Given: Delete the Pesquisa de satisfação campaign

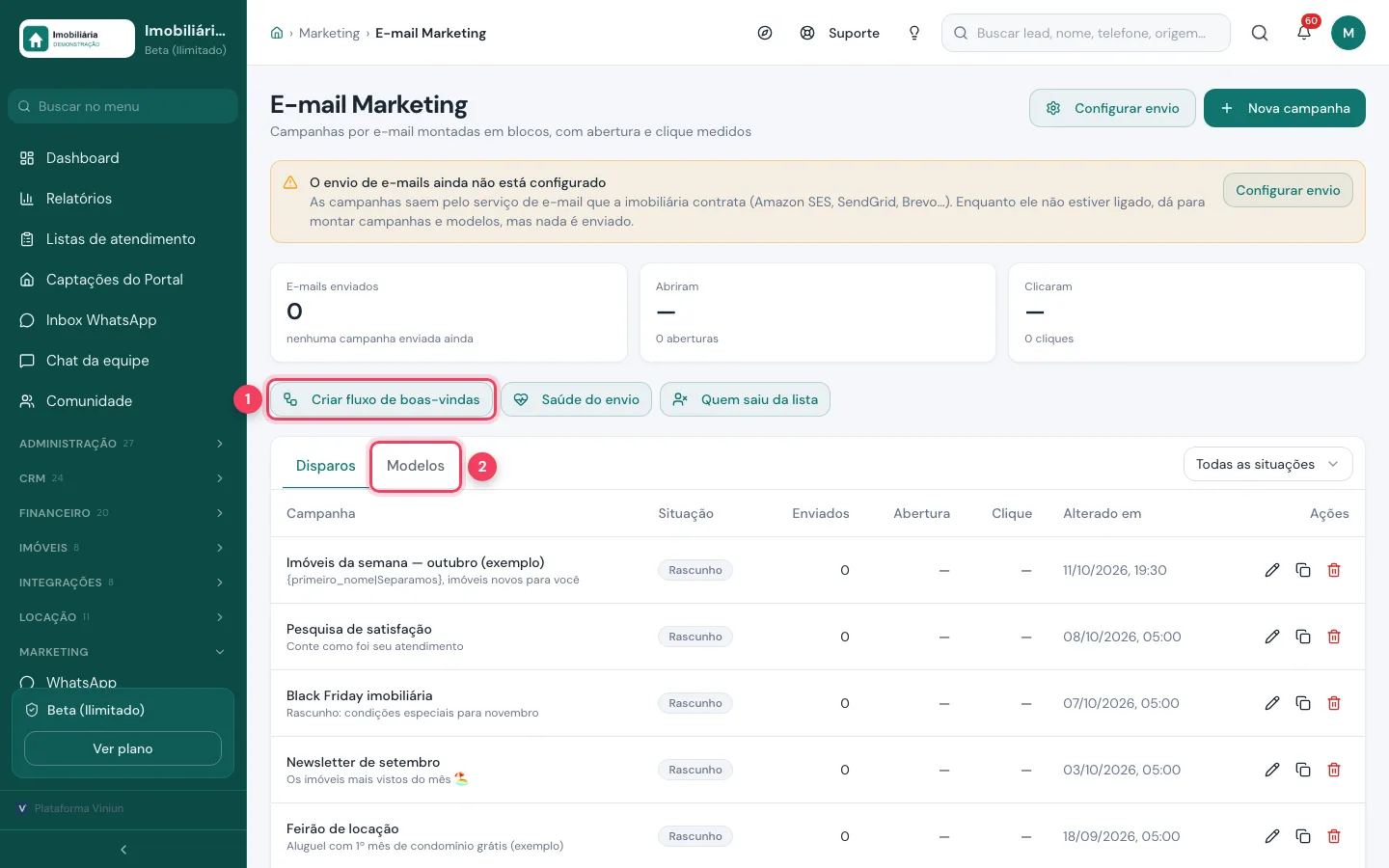Looking at the screenshot, I should (x=1334, y=637).
